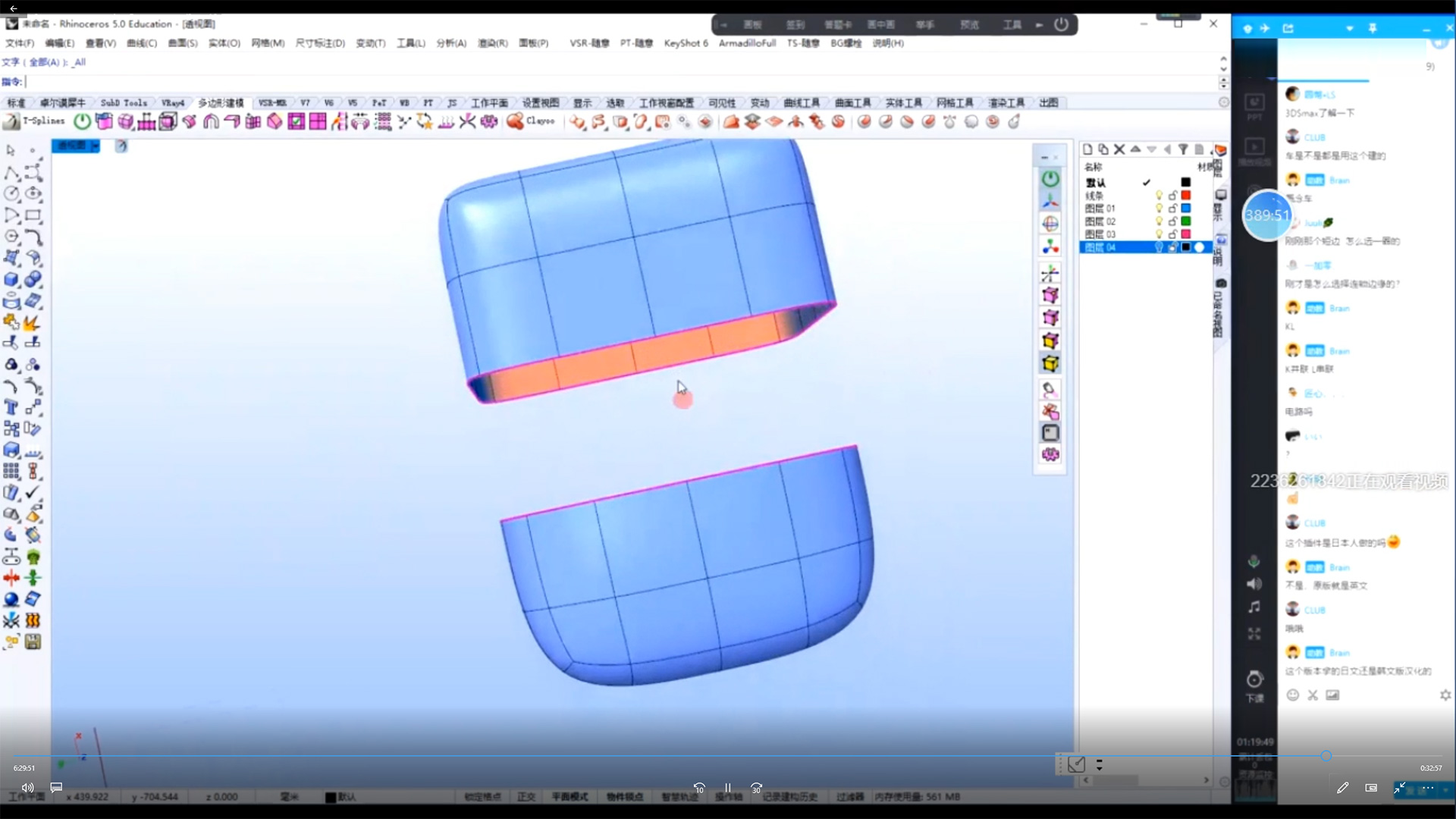Switch to the 曲面工具 toolbar tab

coord(853,102)
